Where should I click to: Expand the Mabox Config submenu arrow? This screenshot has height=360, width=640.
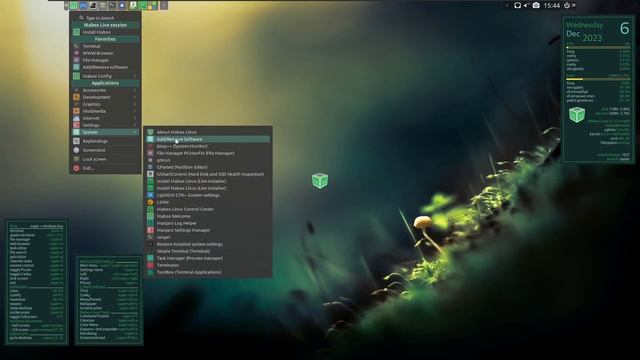tap(135, 76)
